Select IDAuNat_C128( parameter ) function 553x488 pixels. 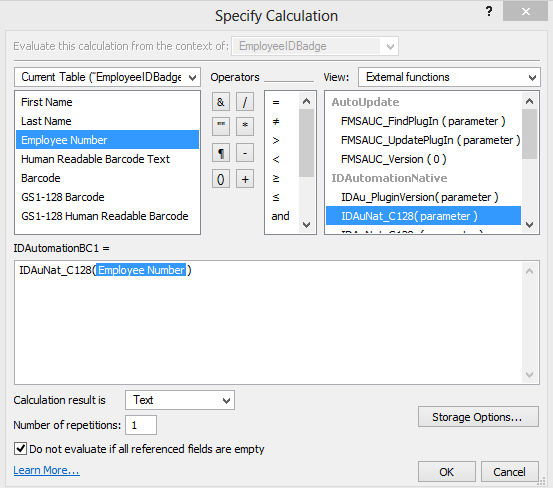(423, 216)
